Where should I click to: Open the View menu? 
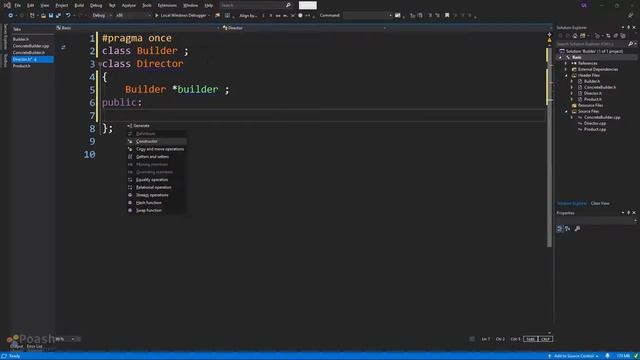pyautogui.click(x=44, y=5)
